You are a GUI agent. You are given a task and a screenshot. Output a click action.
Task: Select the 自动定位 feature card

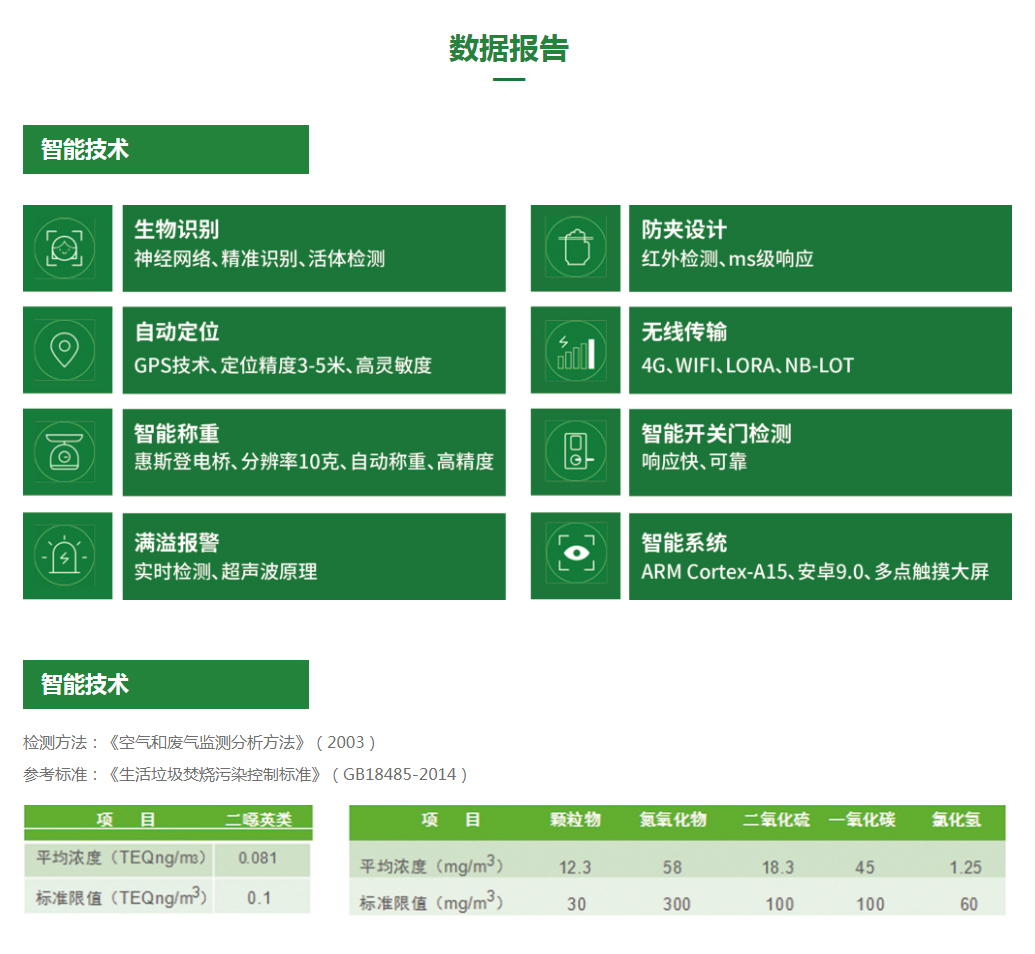[x=314, y=350]
